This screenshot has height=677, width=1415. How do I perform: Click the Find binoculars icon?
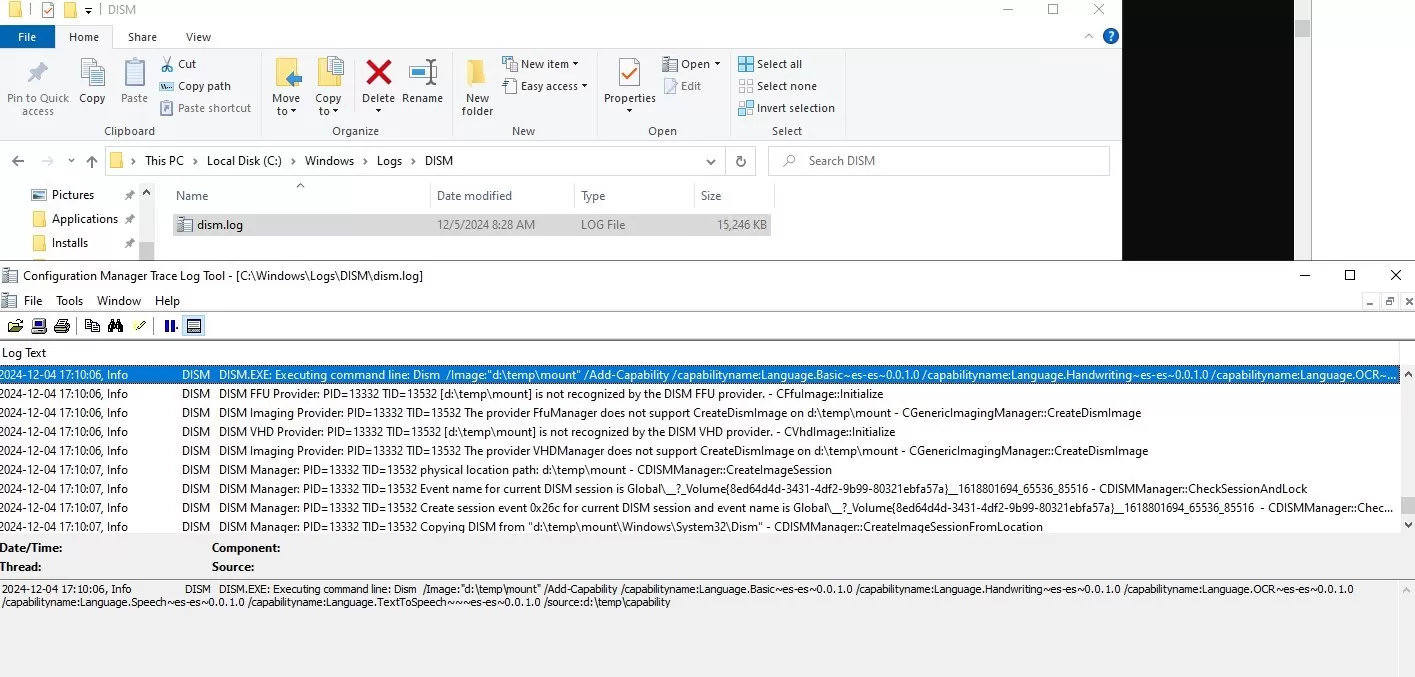click(115, 326)
